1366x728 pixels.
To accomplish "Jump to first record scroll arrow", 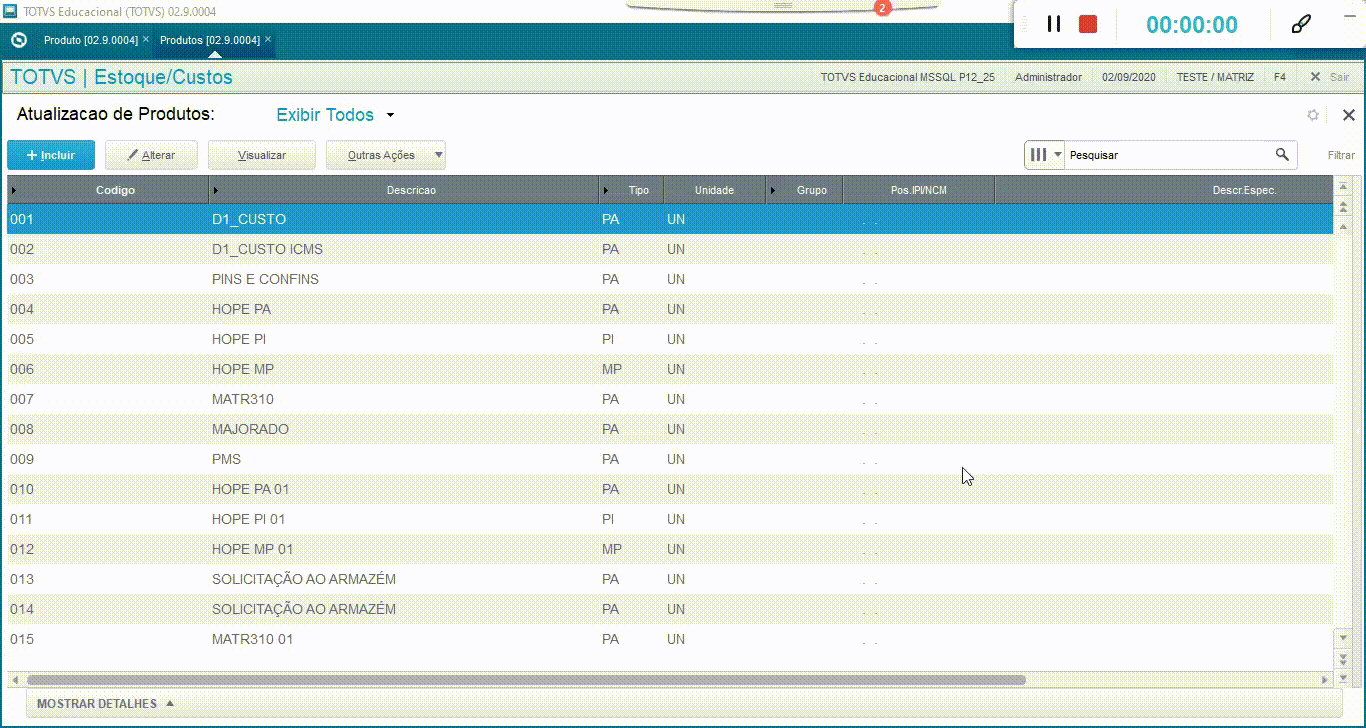I will point(1343,187).
